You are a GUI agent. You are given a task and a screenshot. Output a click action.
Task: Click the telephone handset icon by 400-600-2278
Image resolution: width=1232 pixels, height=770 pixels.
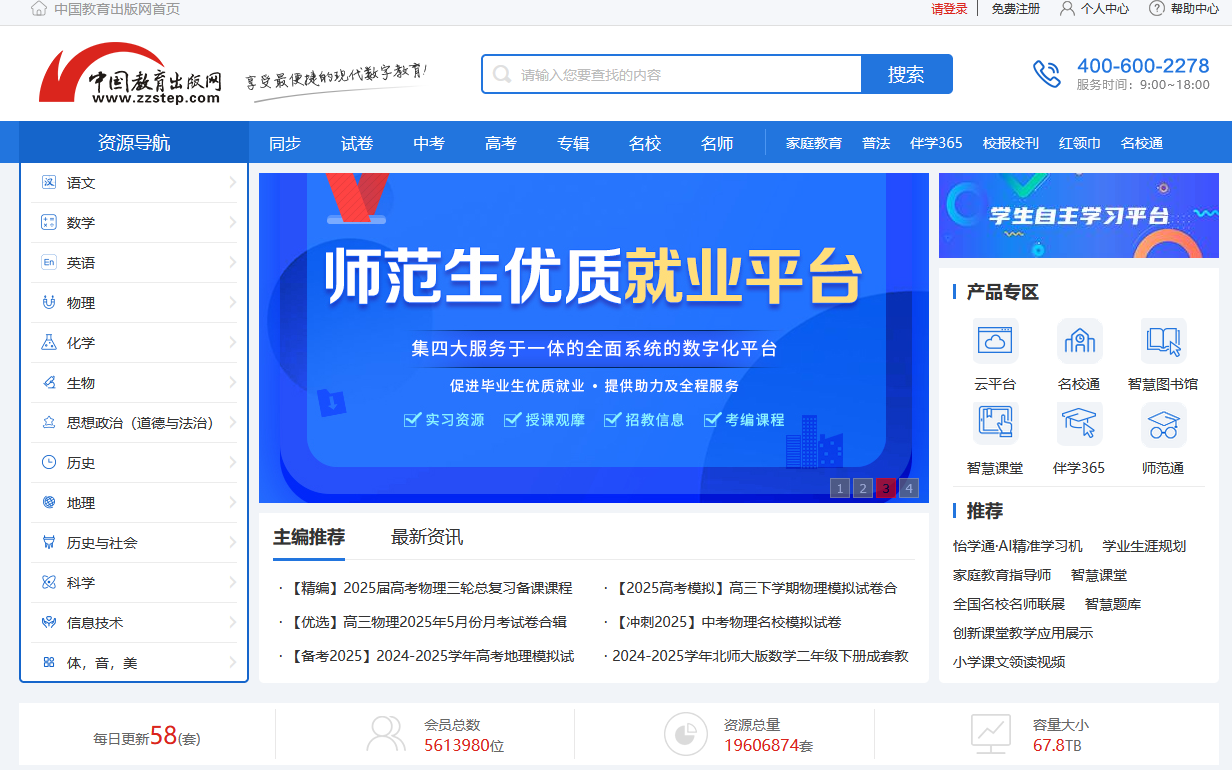point(1047,74)
